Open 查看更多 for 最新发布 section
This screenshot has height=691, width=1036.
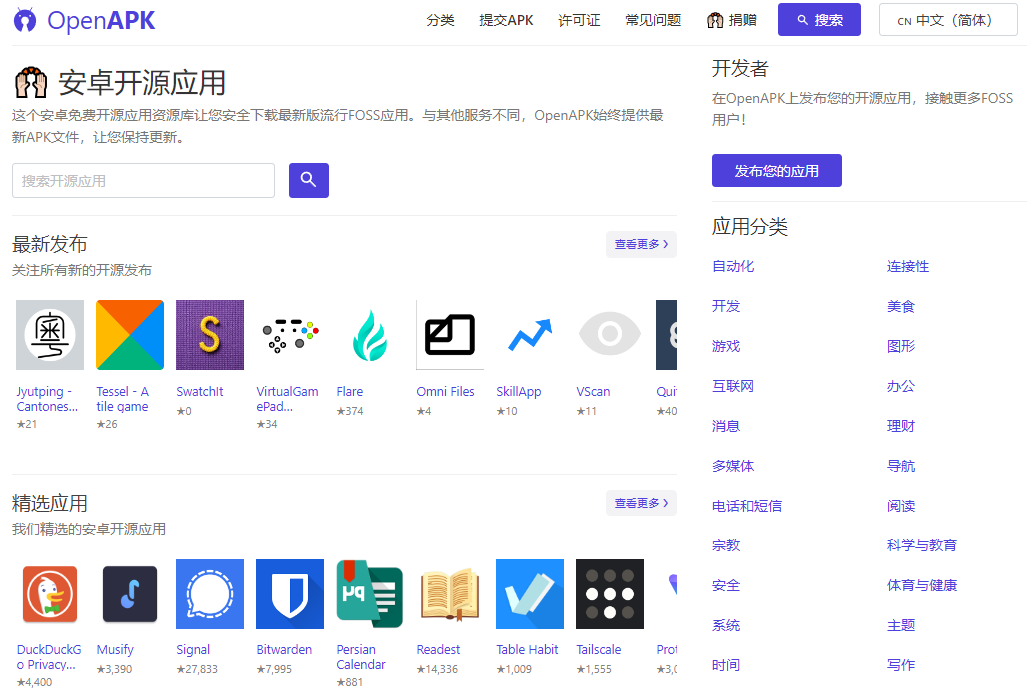[640, 243]
